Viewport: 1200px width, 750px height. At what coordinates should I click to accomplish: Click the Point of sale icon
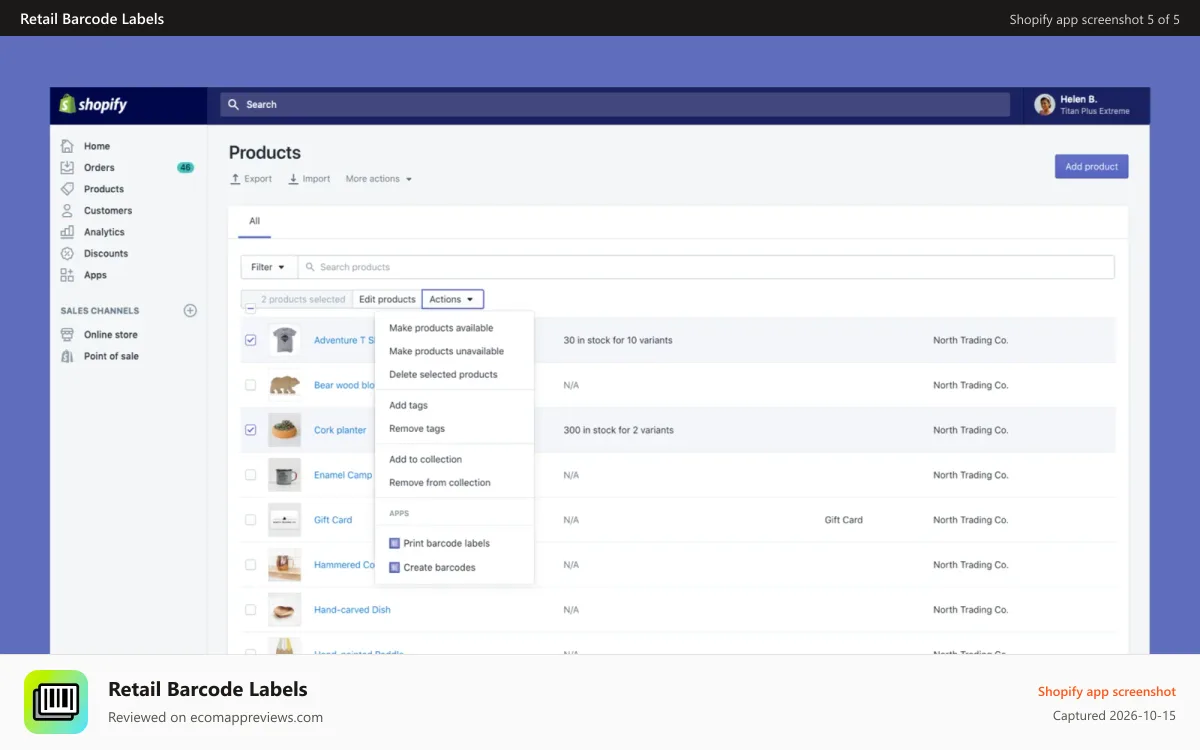coord(67,356)
